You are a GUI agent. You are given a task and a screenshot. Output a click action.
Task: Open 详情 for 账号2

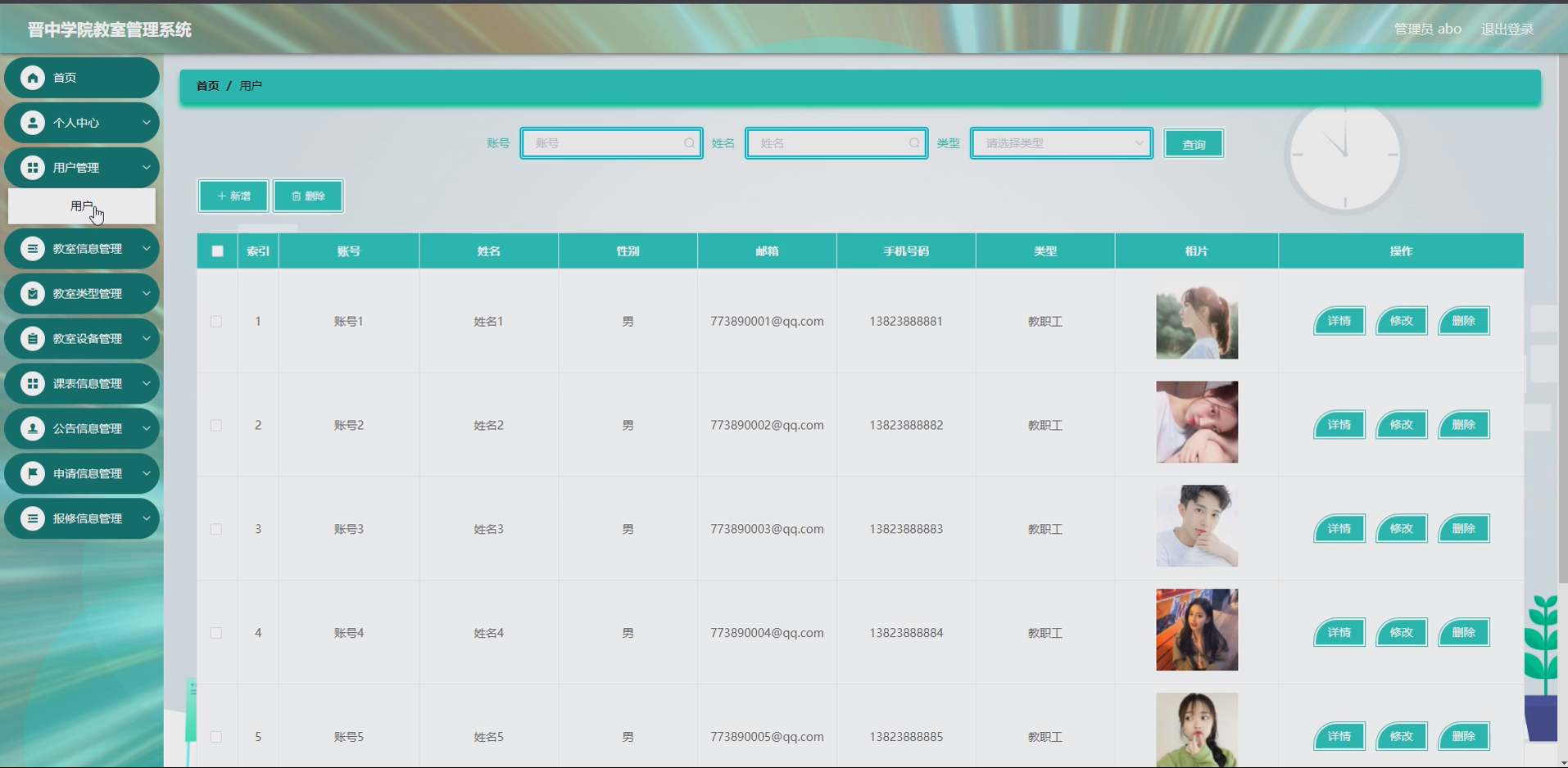pyautogui.click(x=1339, y=425)
